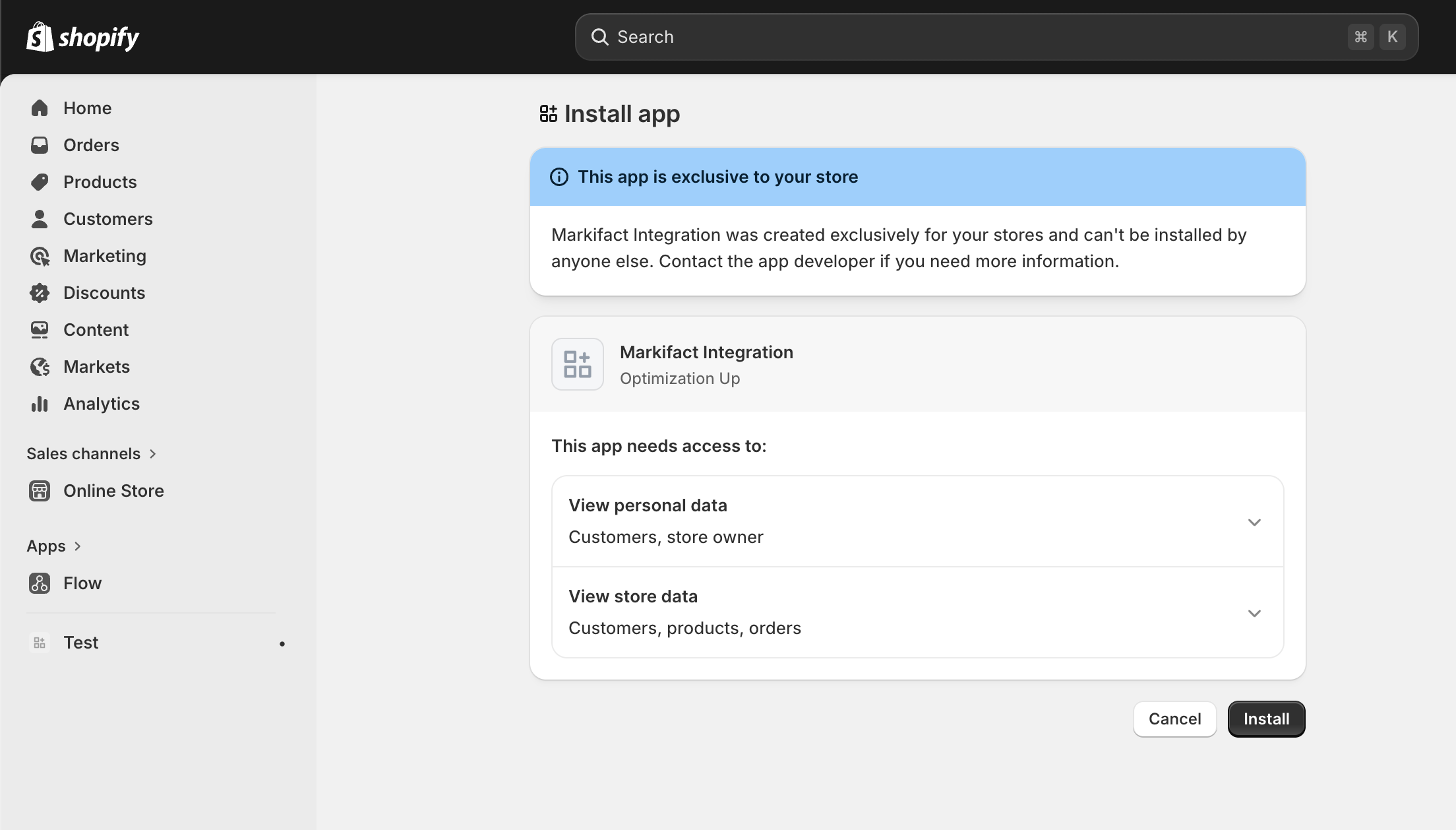This screenshot has width=1456, height=830.
Task: Select the Analytics bar chart icon
Action: click(40, 403)
